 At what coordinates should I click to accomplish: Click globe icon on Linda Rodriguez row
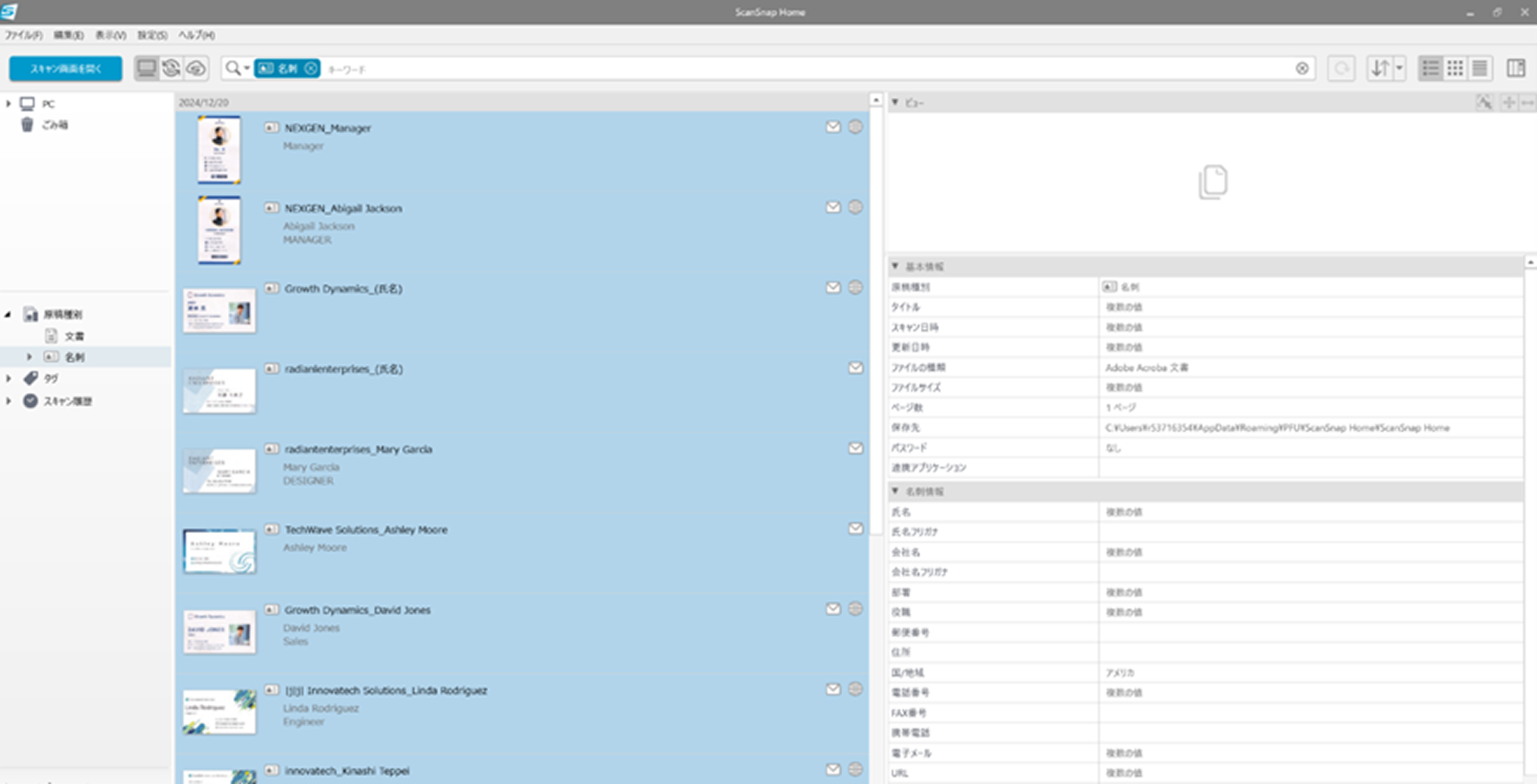click(x=856, y=689)
